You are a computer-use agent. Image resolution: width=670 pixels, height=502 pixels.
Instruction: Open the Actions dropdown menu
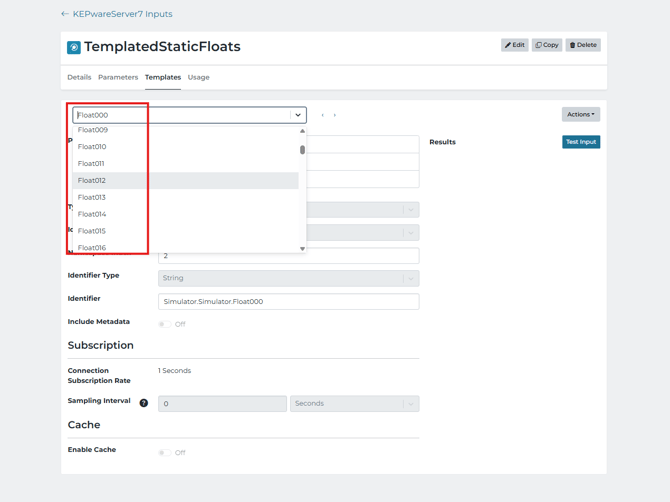pyautogui.click(x=581, y=114)
